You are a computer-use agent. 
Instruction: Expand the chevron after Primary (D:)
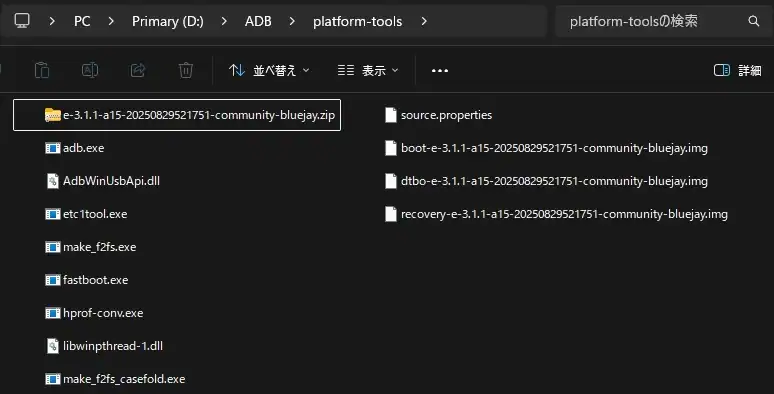tap(224, 21)
